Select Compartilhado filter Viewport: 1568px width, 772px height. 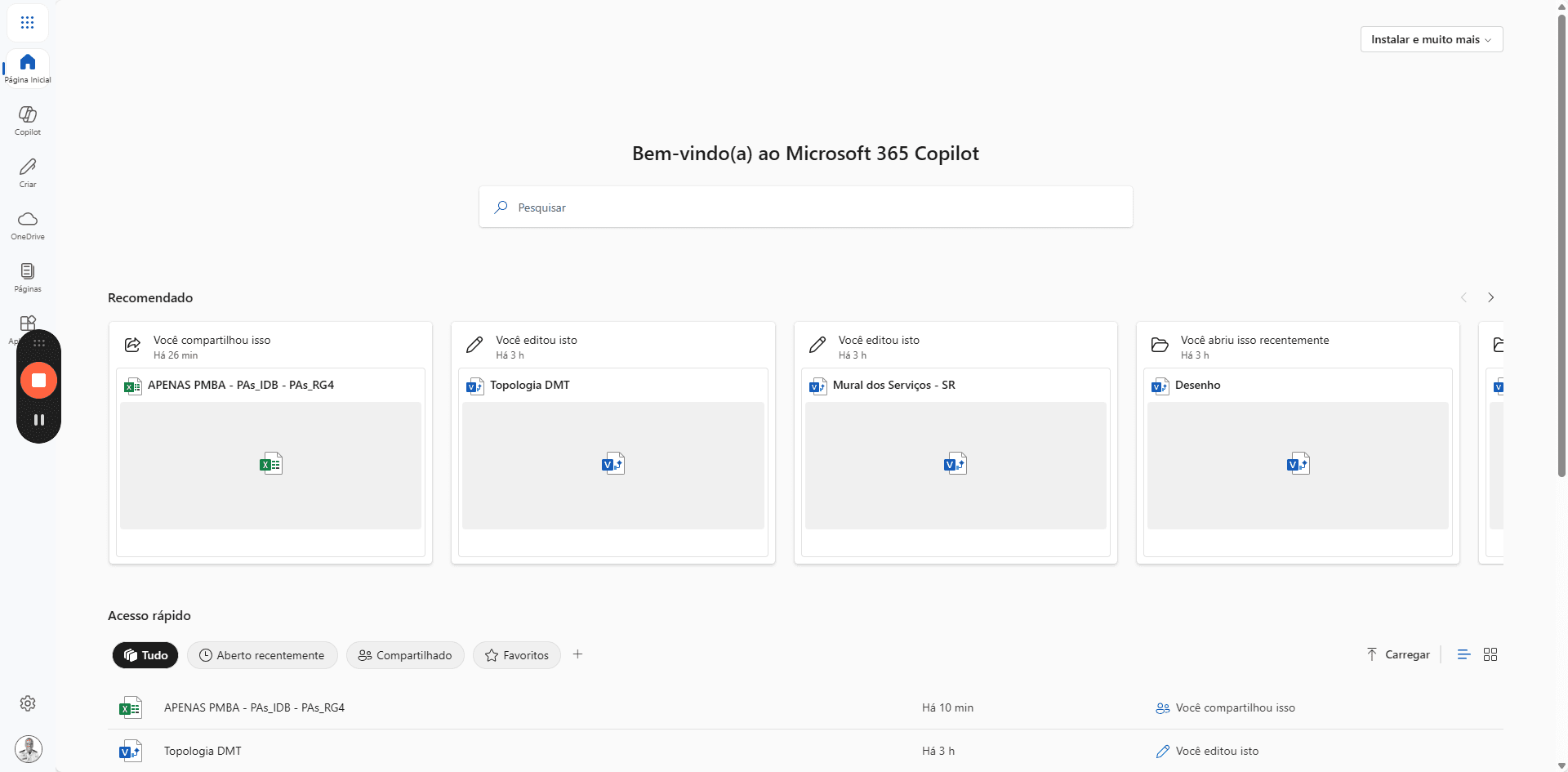pyautogui.click(x=405, y=655)
